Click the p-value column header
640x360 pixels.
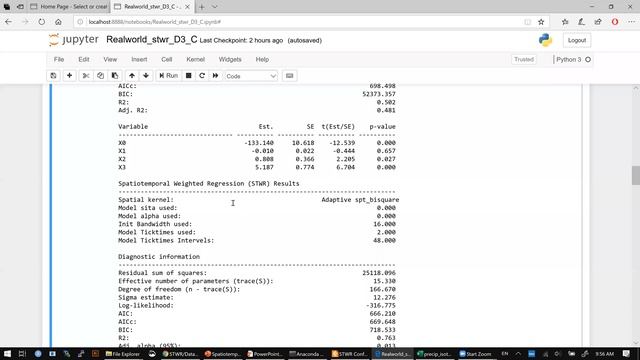point(382,127)
